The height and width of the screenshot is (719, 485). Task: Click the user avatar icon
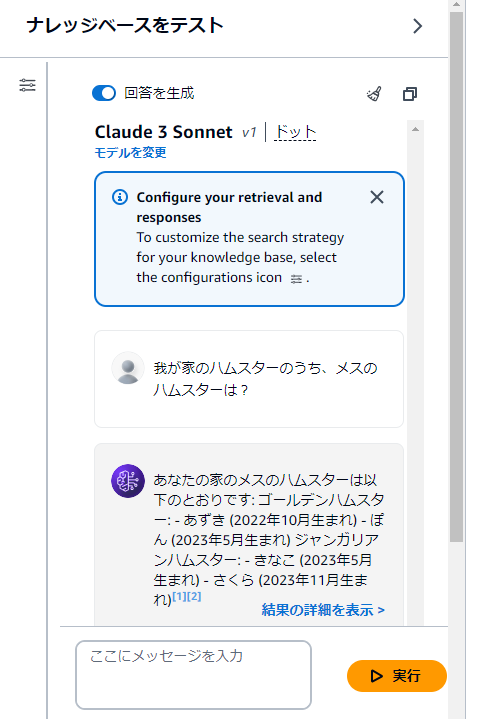point(128,368)
